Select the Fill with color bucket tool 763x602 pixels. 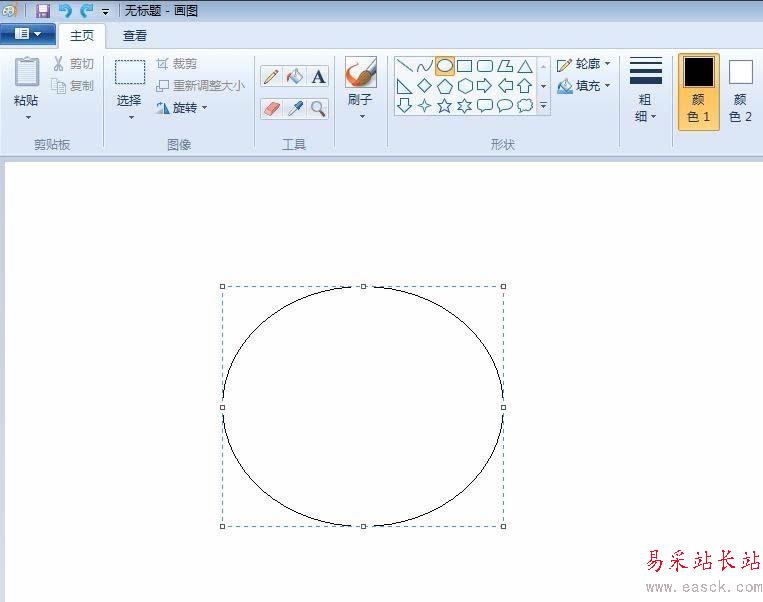tap(295, 76)
